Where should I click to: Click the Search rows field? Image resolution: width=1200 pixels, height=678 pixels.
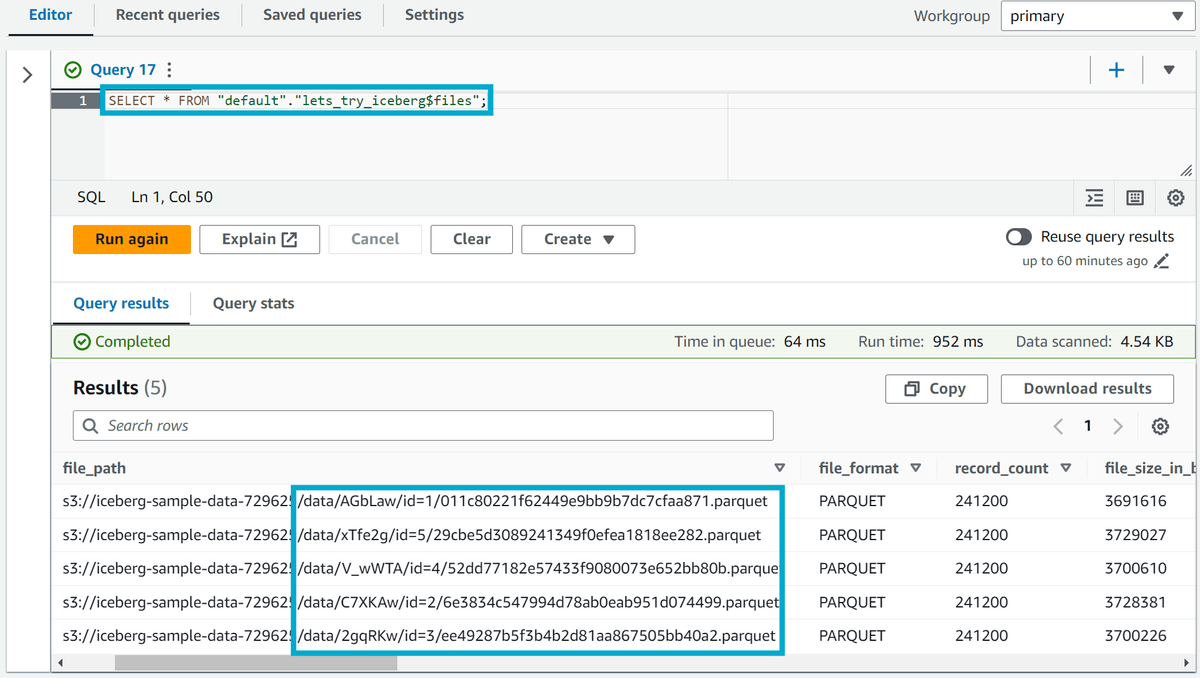click(x=422, y=425)
